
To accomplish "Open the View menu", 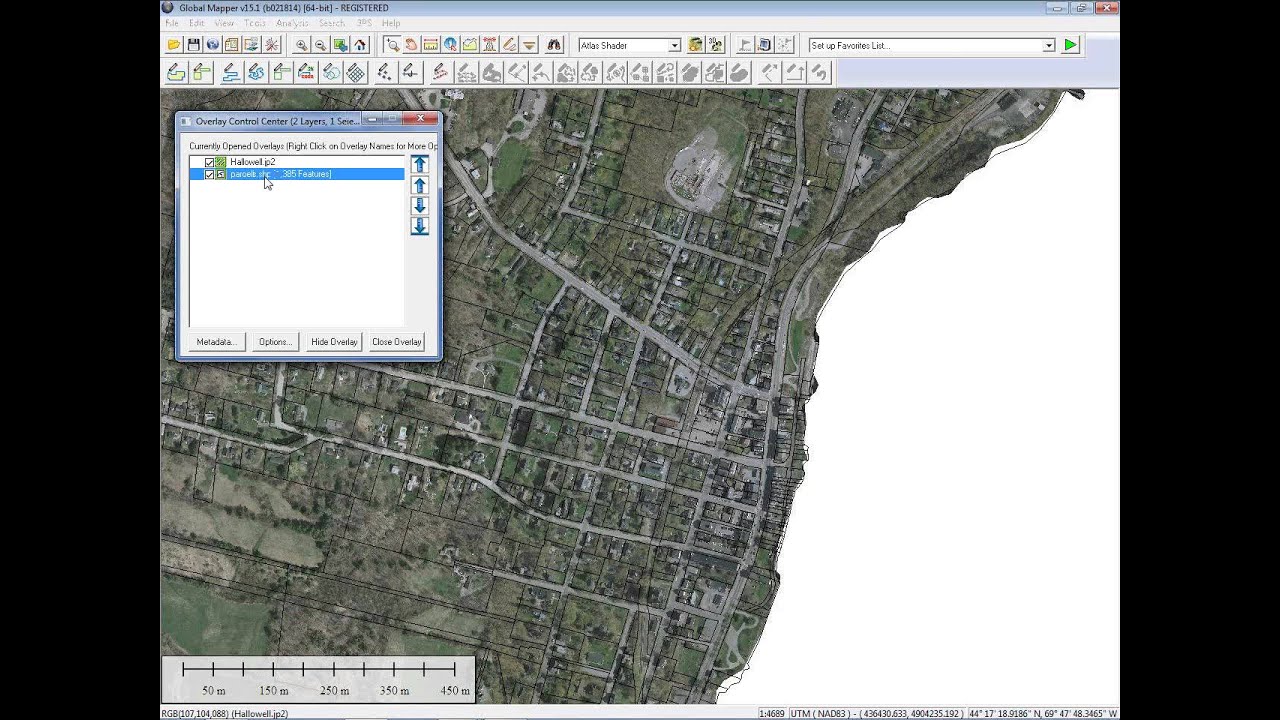I will 224,23.
